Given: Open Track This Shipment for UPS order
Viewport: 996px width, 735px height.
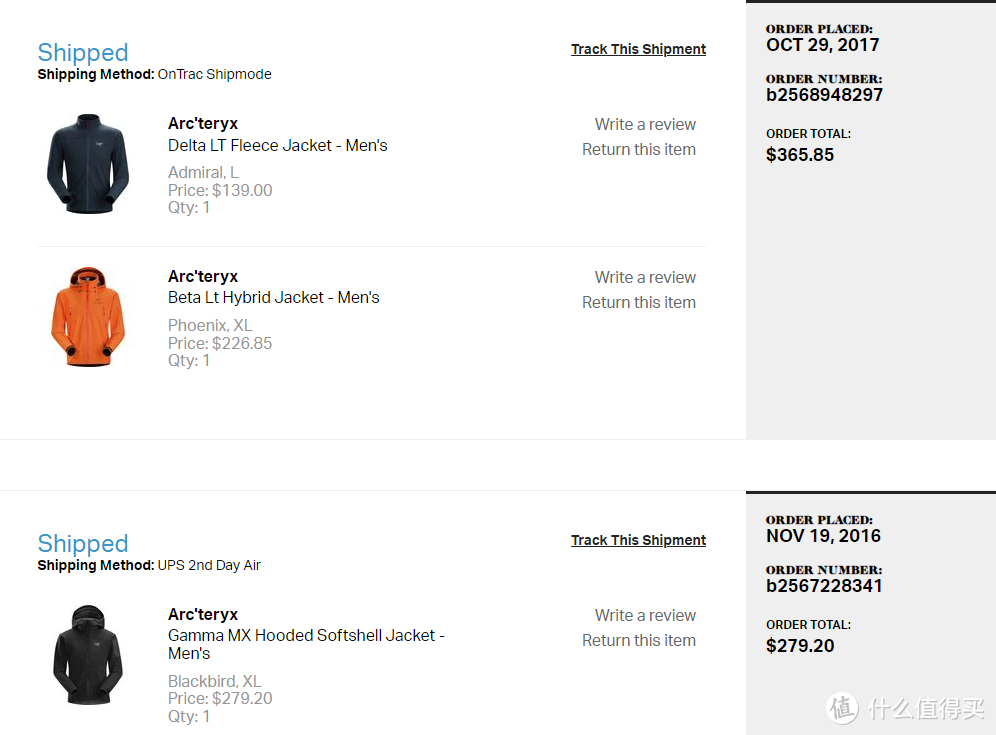Looking at the screenshot, I should [638, 540].
